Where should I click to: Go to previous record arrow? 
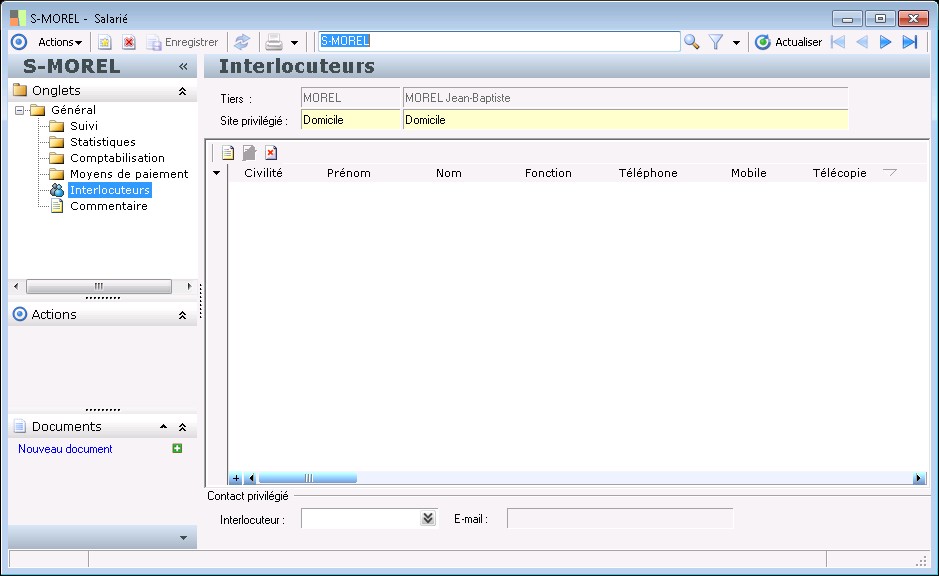[862, 42]
